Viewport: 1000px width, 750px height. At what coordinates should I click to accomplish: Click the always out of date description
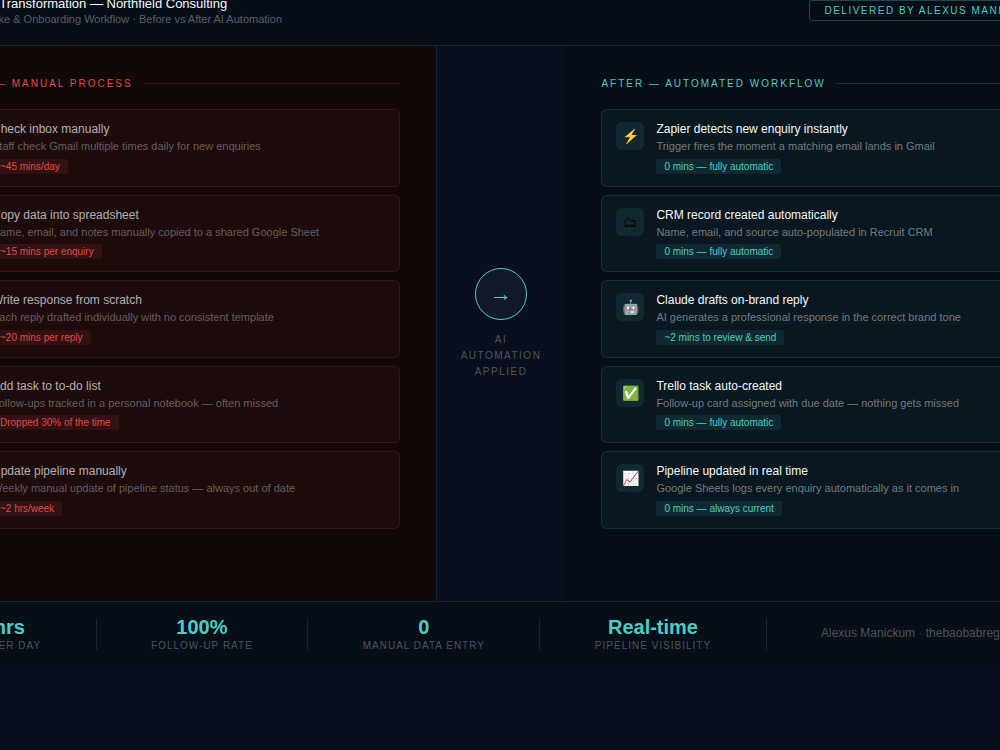coord(147,488)
